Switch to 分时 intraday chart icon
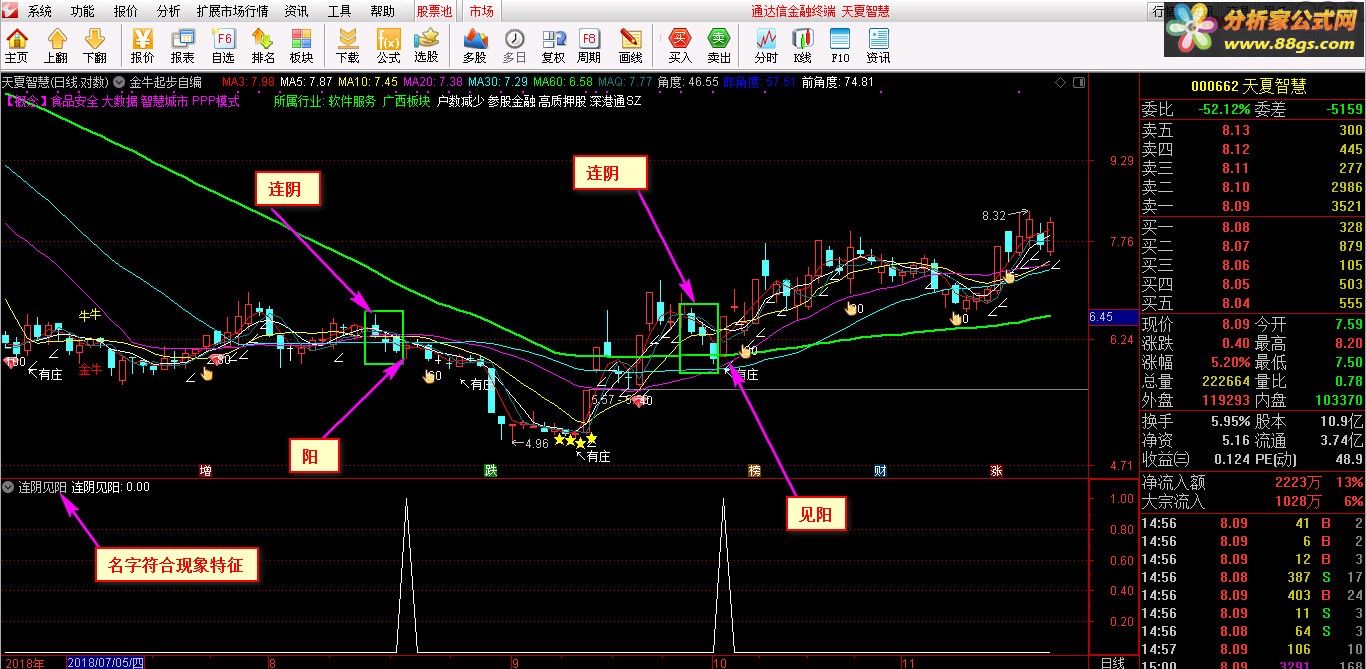 tap(766, 46)
